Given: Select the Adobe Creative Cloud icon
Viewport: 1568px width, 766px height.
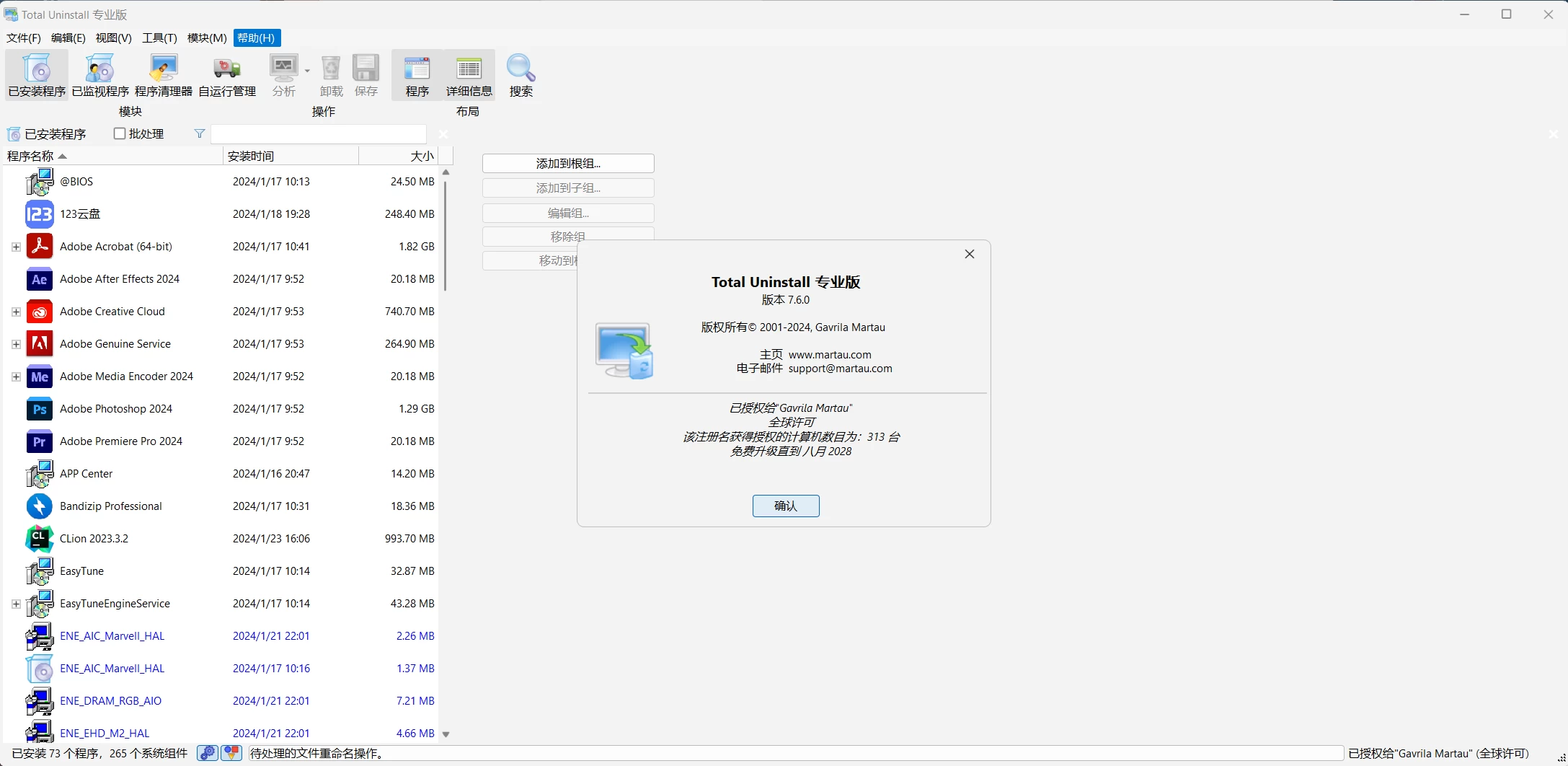Looking at the screenshot, I should click(x=40, y=312).
